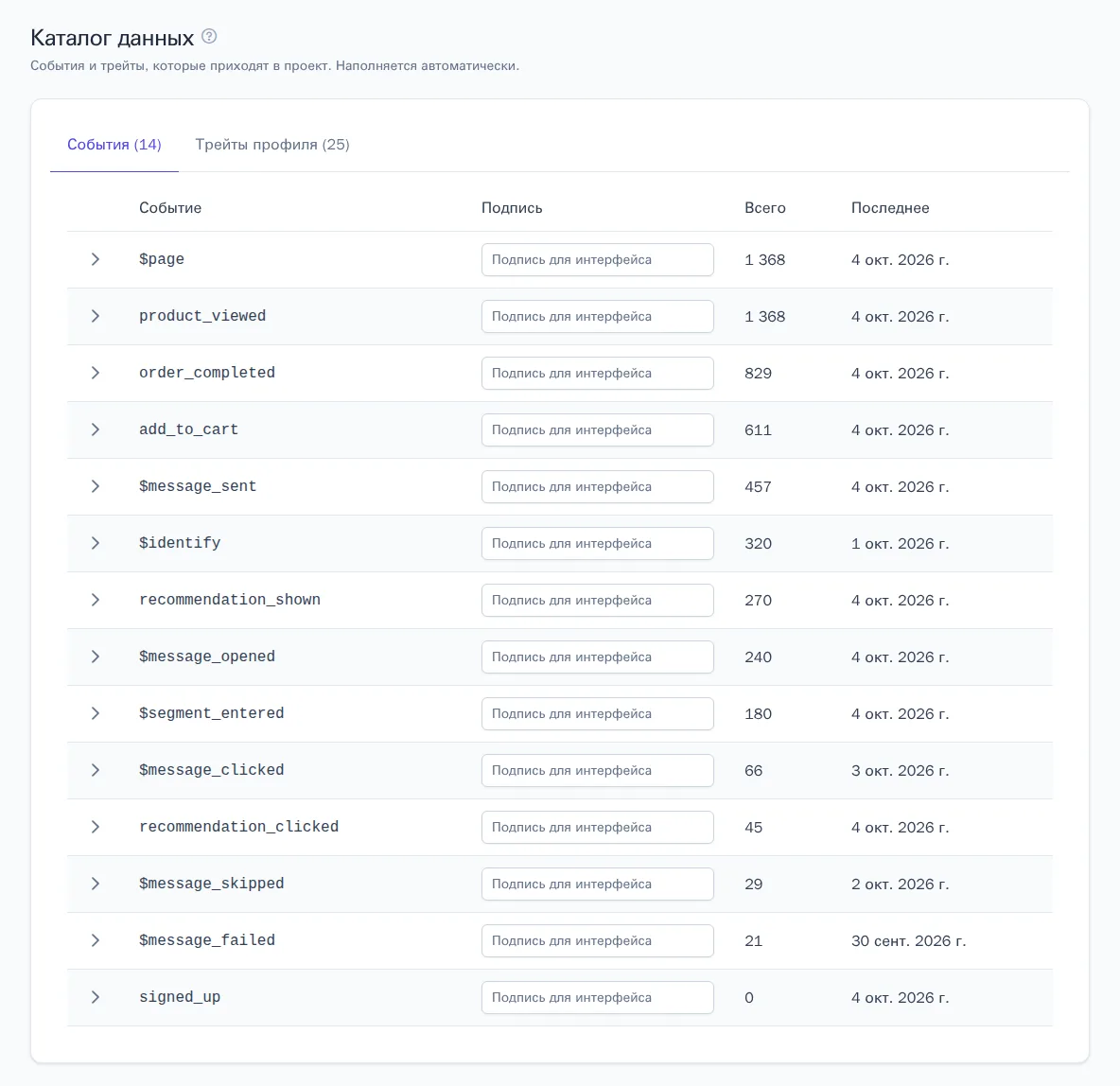Screen dimensions: 1120x1086
Task: Expand the $message_skipped event row
Action: tap(95, 884)
